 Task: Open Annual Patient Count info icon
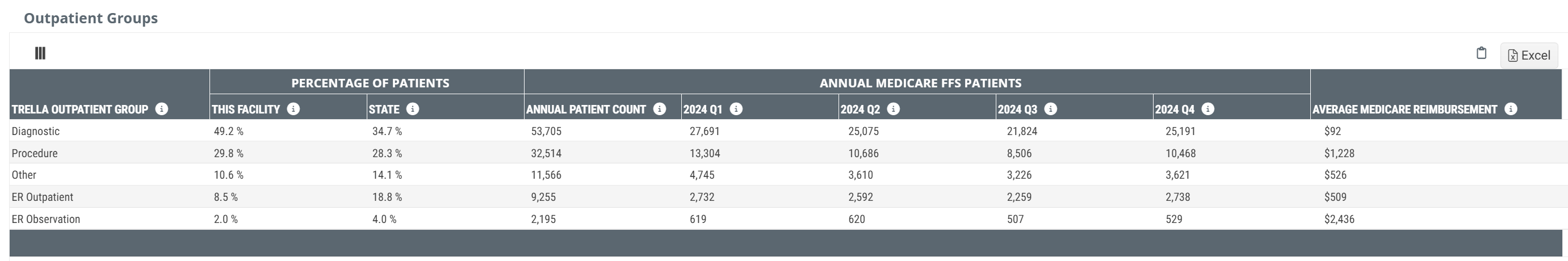click(x=659, y=109)
